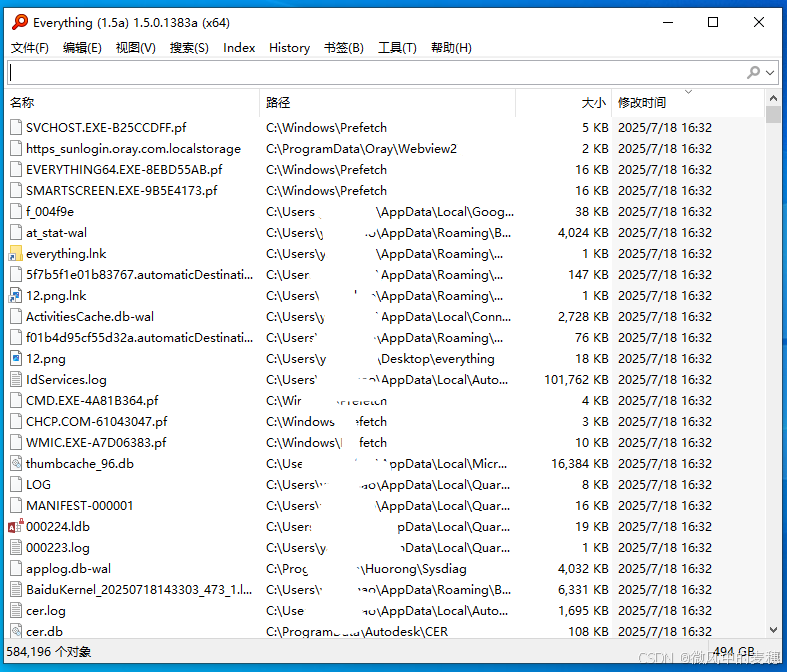
Task: Click file icon of SMARTSCREEN.EXE-9B5E4173.pf
Action: (16, 191)
